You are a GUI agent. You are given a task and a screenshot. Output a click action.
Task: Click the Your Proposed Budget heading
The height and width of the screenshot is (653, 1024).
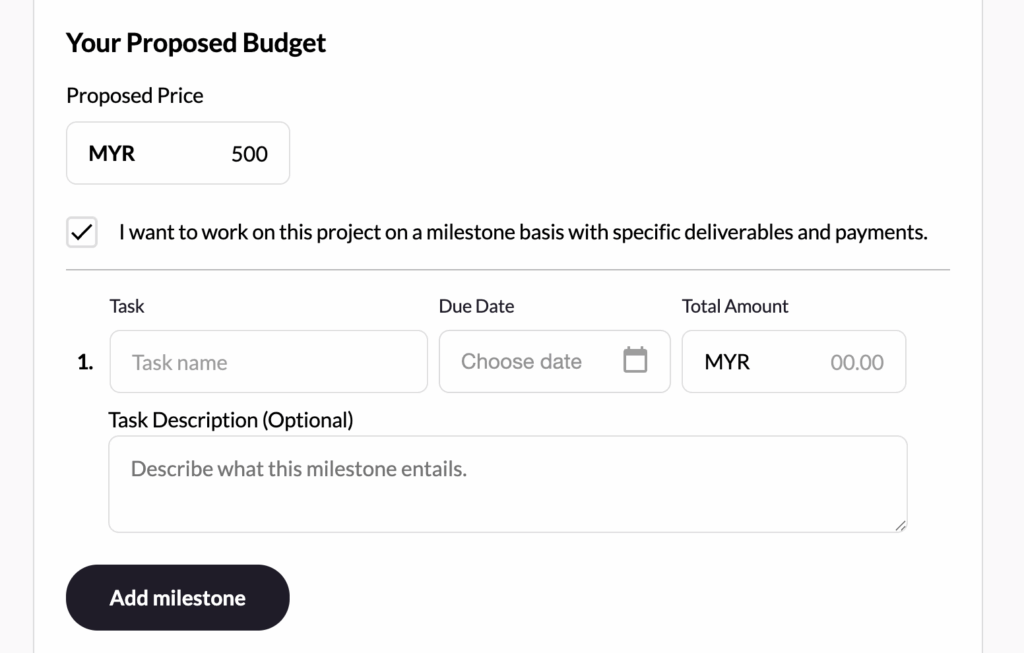tap(196, 43)
